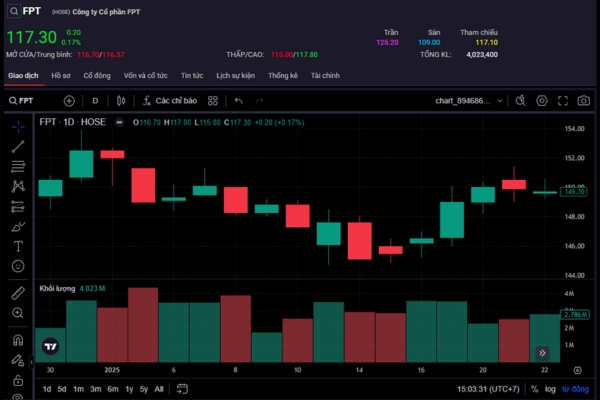
Task: Set the range to 1m
Action: click(x=78, y=389)
